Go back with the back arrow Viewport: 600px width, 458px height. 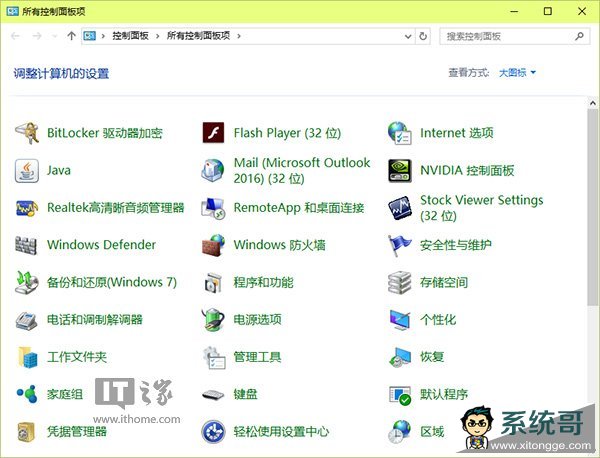(16, 36)
